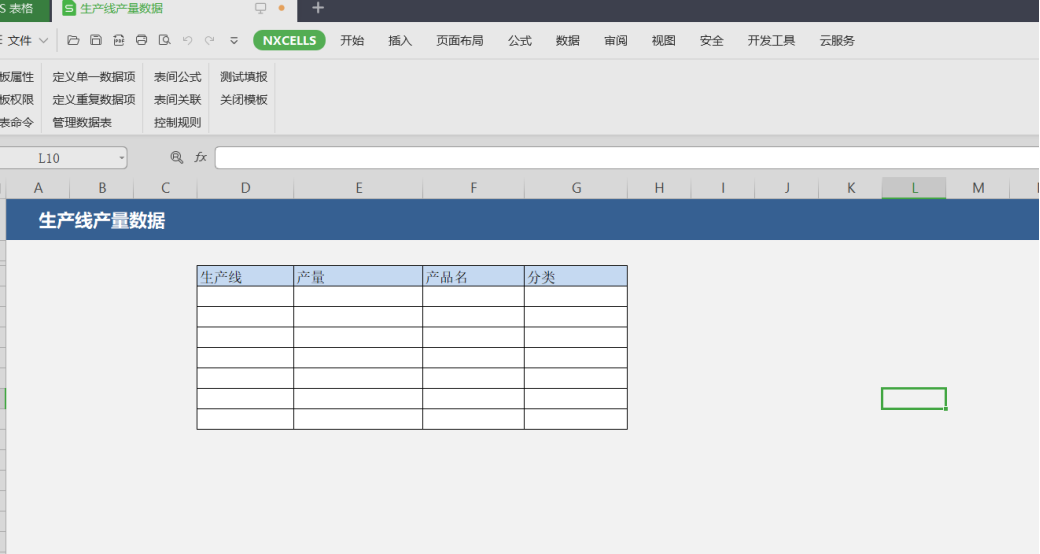Click the fx insert function icon

[200, 157]
